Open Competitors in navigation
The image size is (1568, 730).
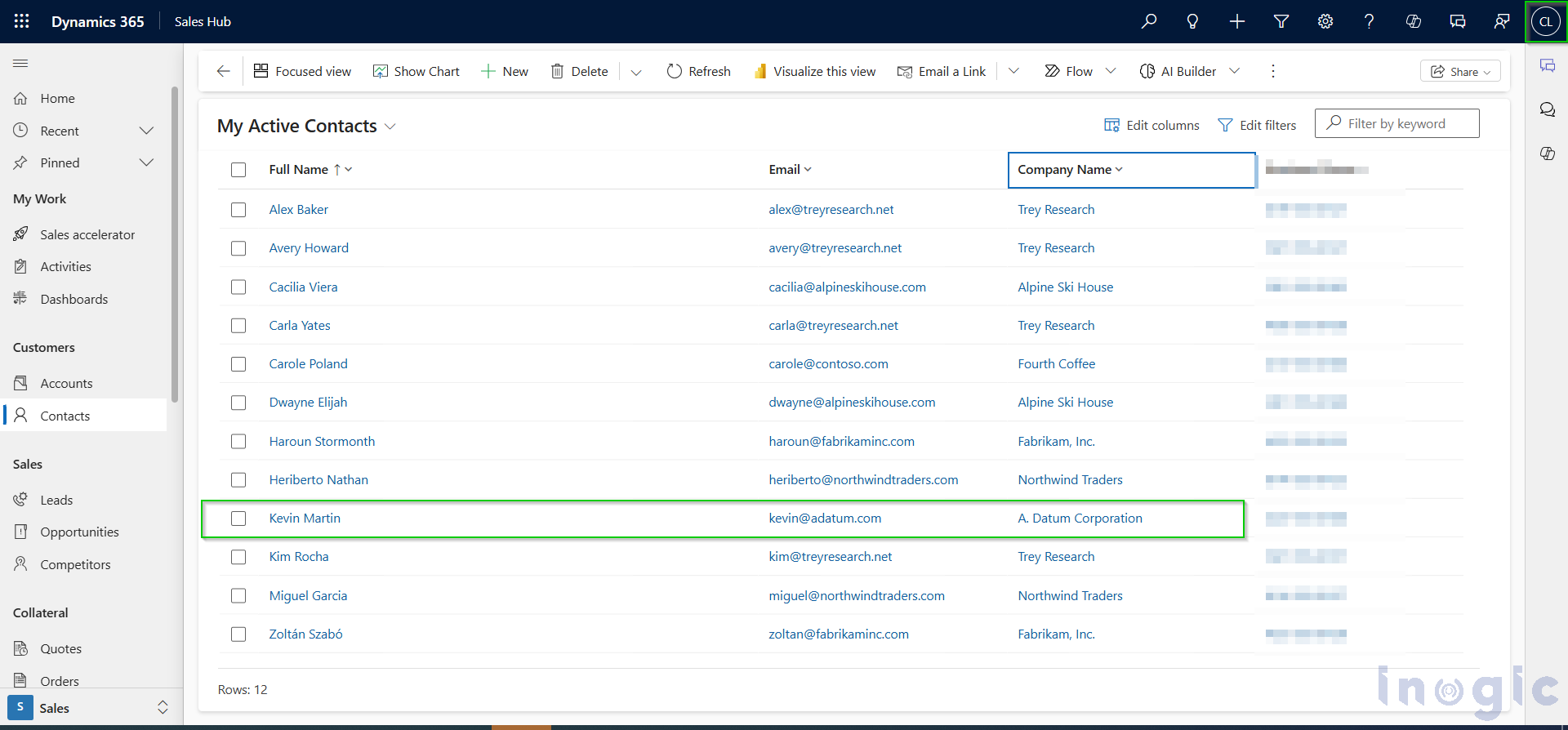pyautogui.click(x=75, y=564)
